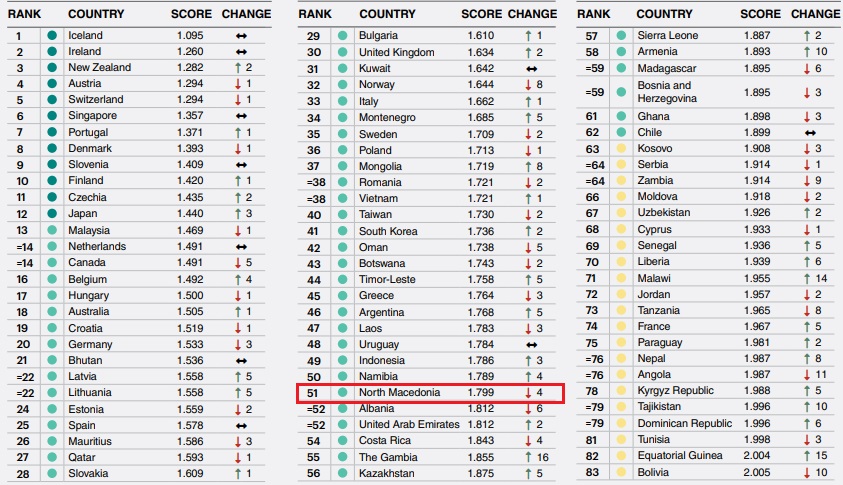843x485 pixels.
Task: Click the up arrow beside The Gambia
Action: point(528,458)
